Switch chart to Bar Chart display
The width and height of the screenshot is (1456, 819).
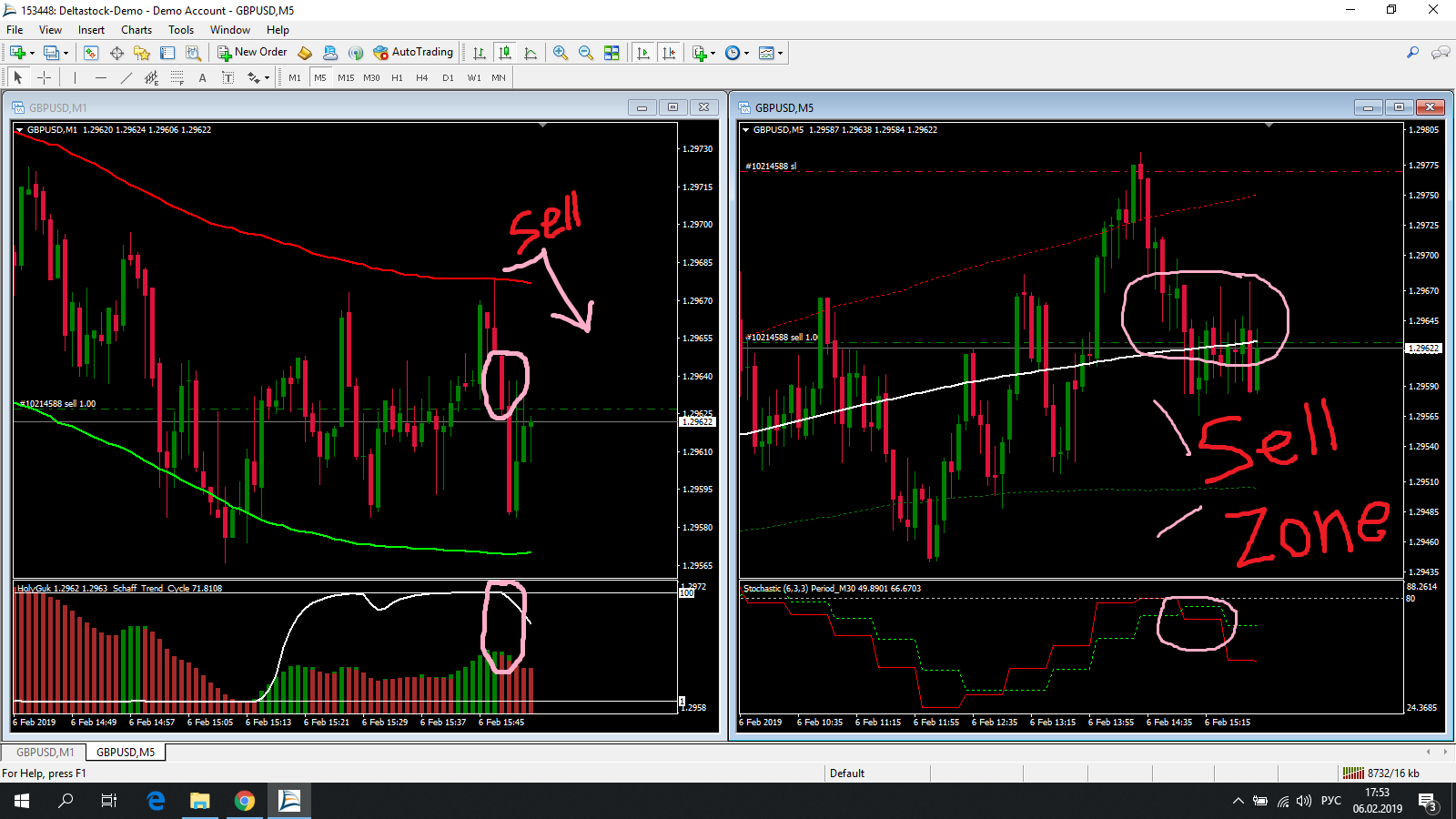(480, 53)
